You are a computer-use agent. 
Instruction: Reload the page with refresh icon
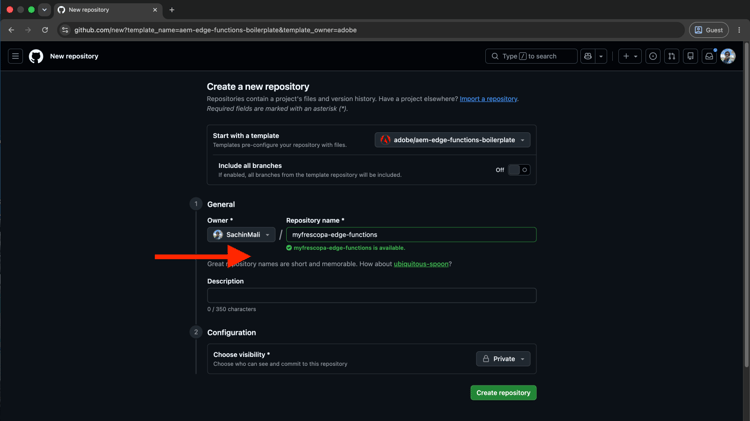[45, 30]
